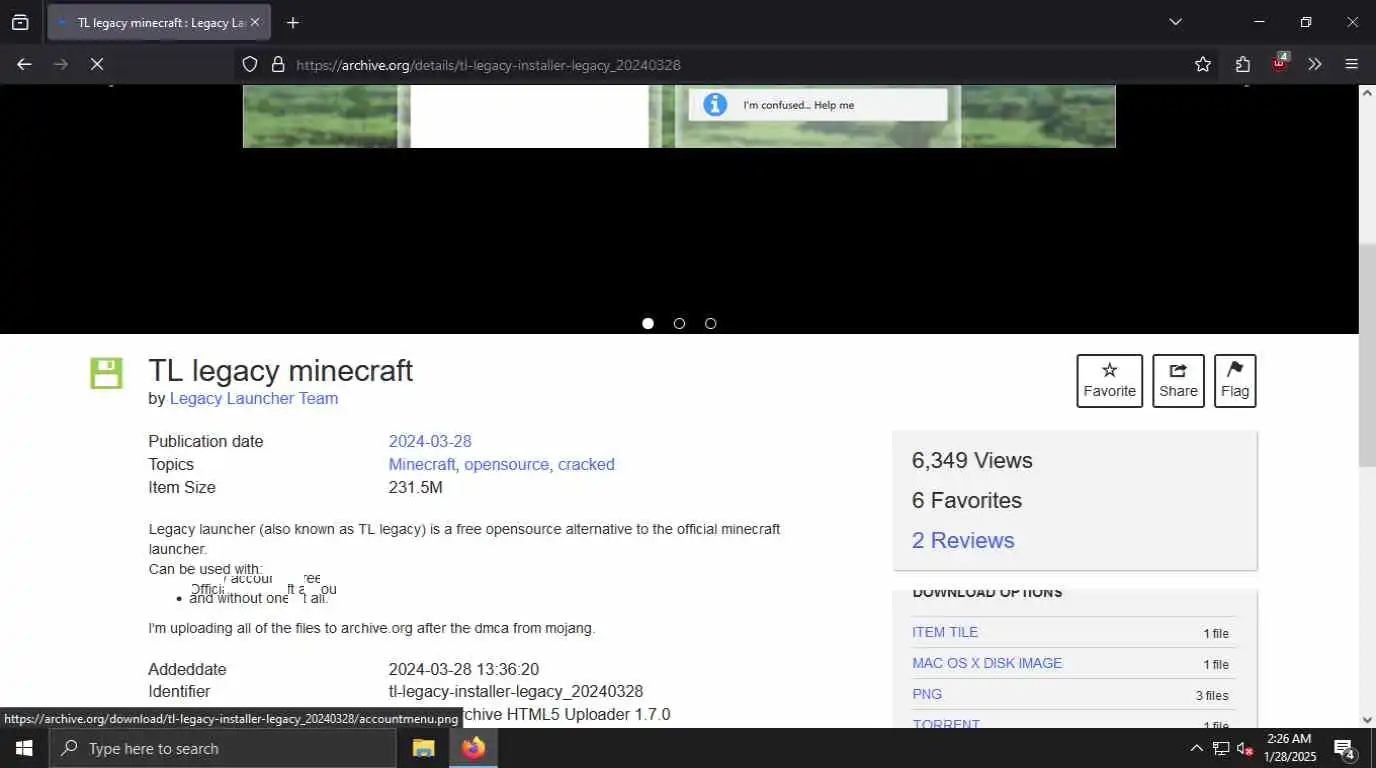The height and width of the screenshot is (768, 1376).
Task: Open the notification center icon
Action: [x=1344, y=748]
